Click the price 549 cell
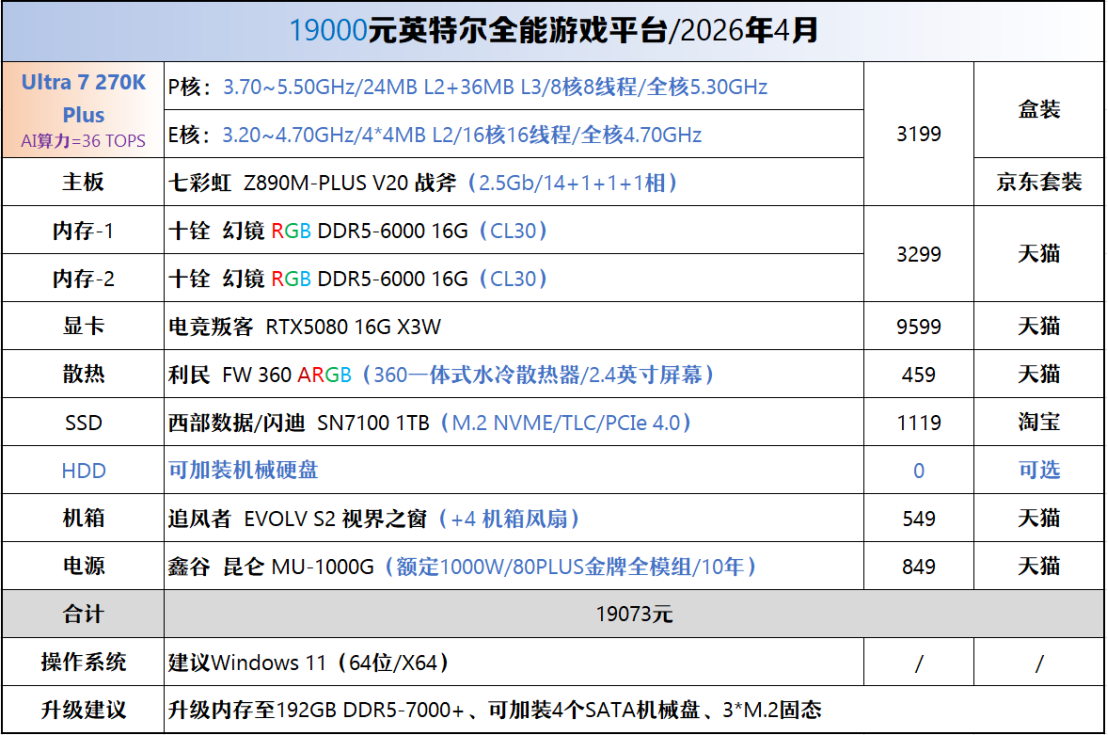 919,519
